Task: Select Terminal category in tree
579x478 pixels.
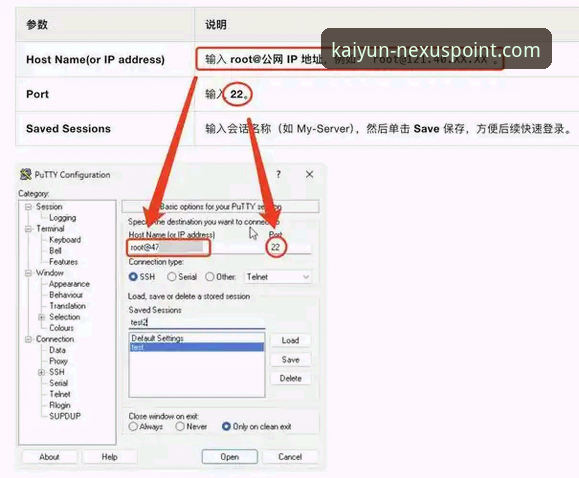Action: (50, 229)
